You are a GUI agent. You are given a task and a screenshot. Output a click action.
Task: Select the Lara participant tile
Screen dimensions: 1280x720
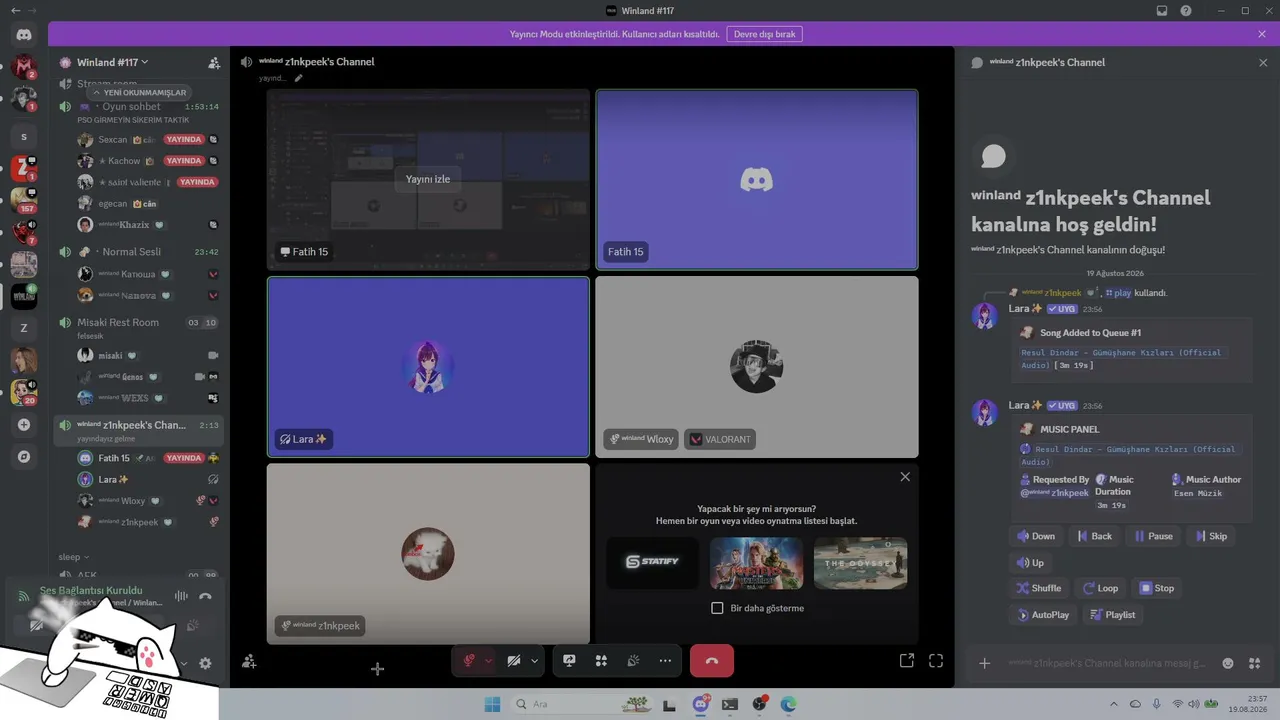coord(428,367)
